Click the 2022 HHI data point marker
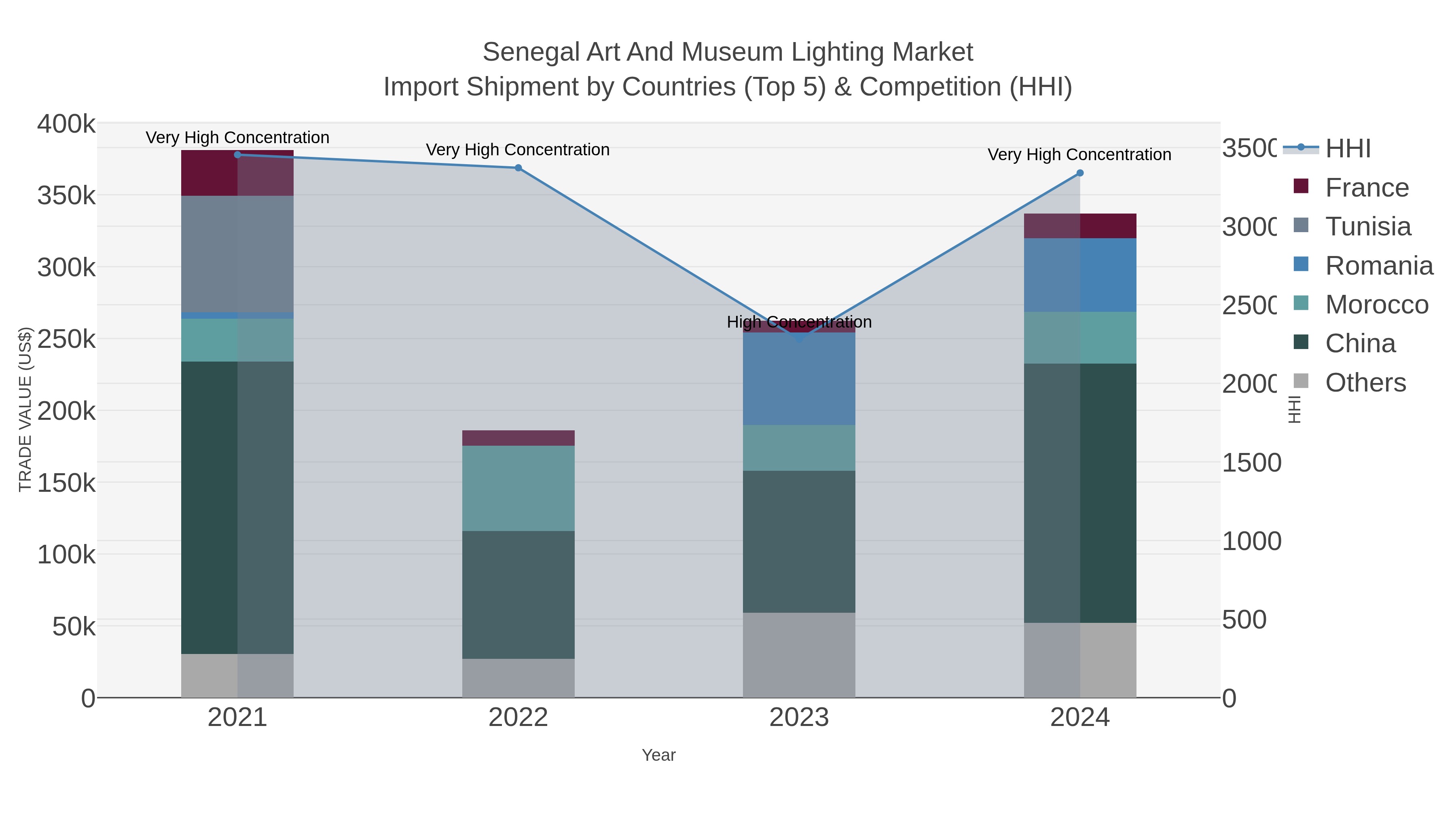The image size is (1456, 819). (518, 168)
